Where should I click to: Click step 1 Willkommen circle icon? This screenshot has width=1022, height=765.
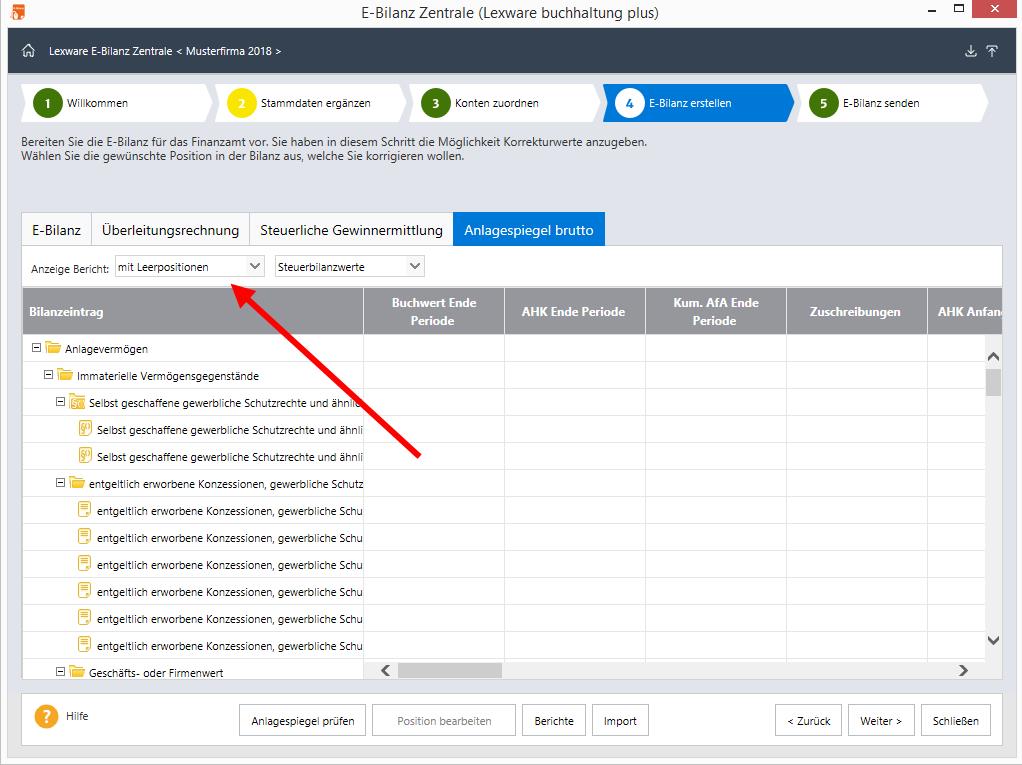tap(48, 103)
